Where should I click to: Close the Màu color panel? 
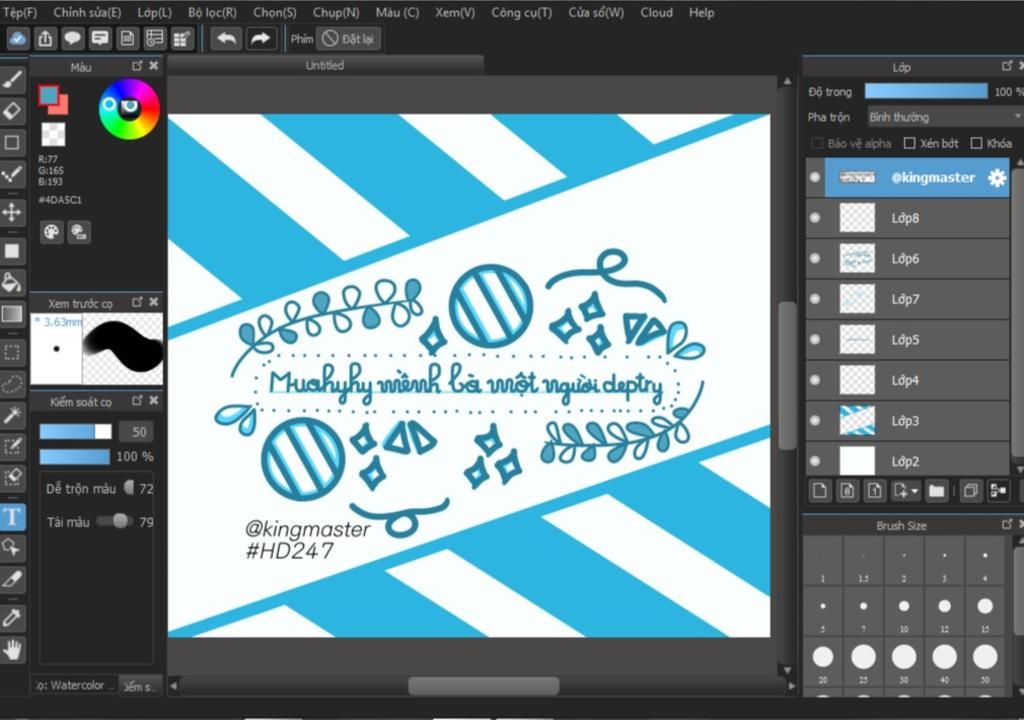153,66
